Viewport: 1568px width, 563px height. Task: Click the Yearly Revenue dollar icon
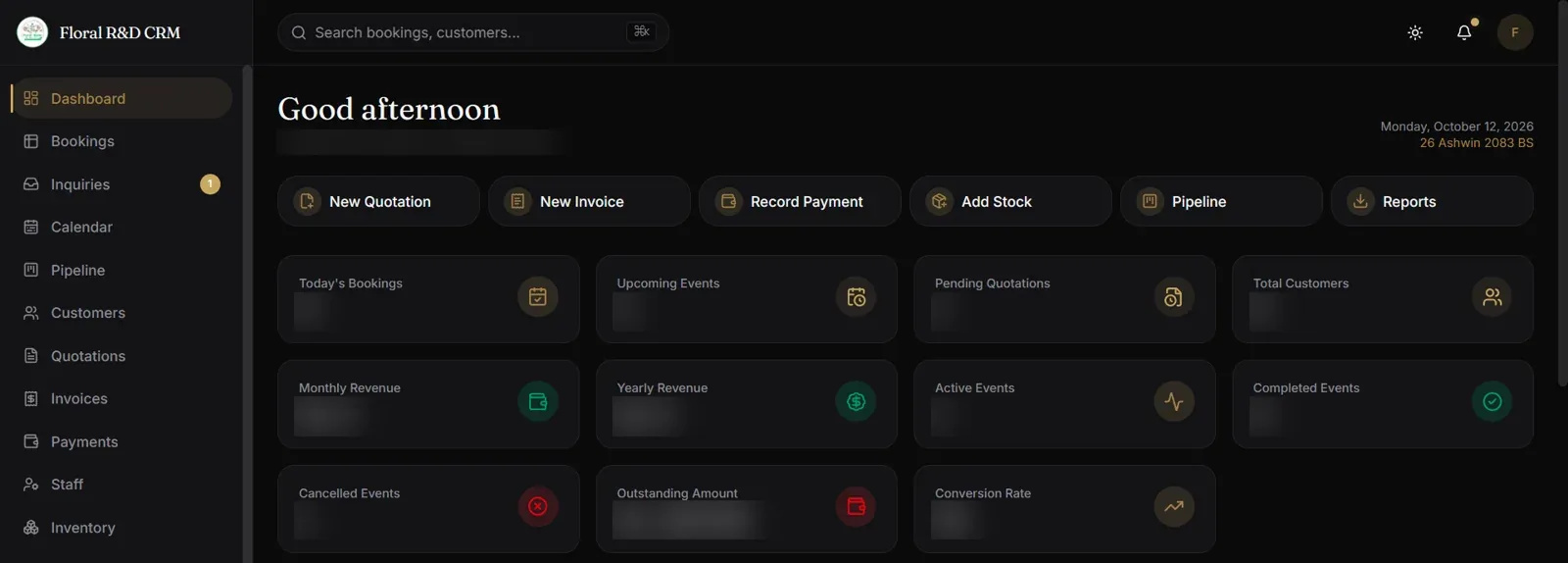coord(857,401)
